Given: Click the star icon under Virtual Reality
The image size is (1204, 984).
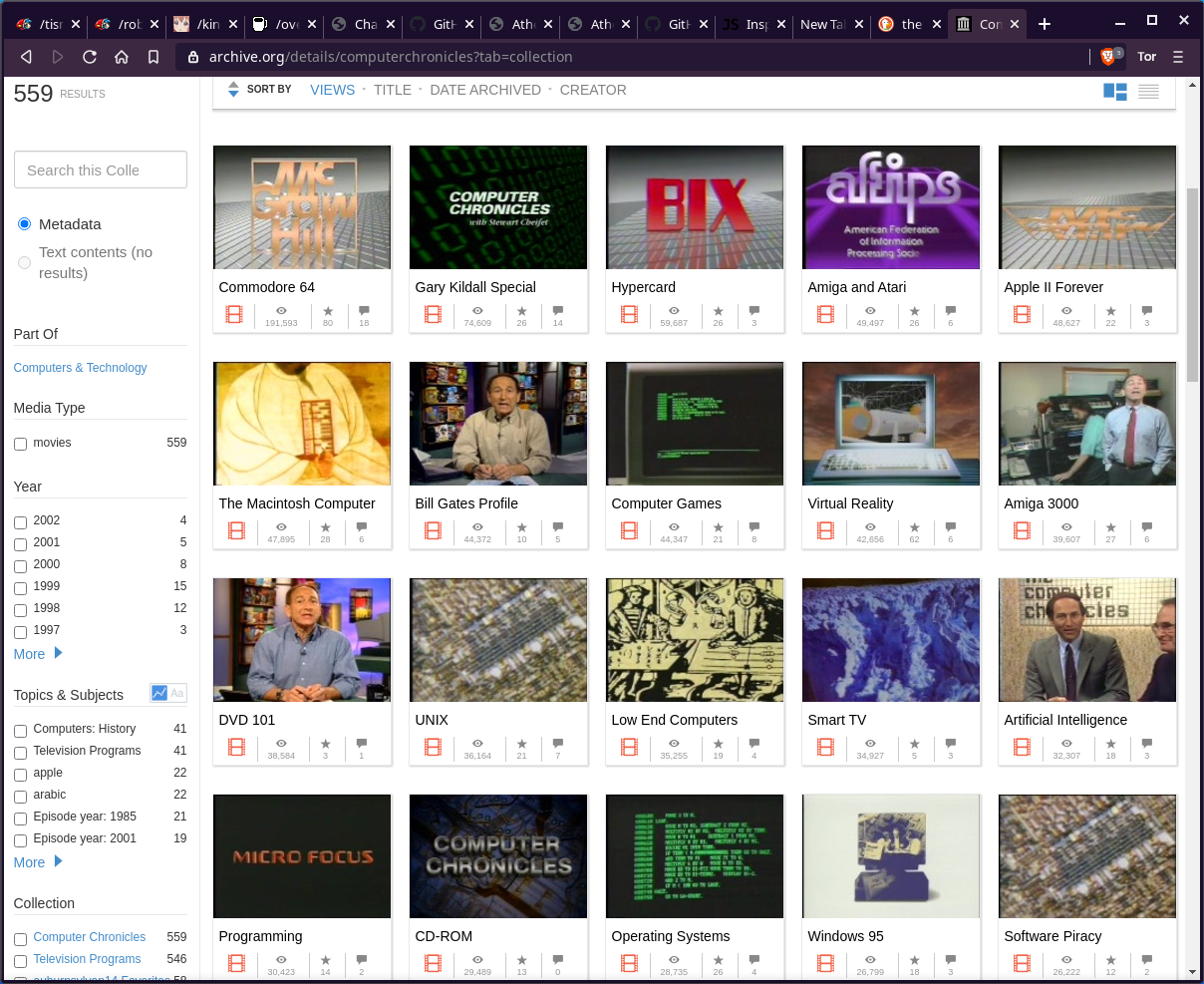Looking at the screenshot, I should (914, 527).
